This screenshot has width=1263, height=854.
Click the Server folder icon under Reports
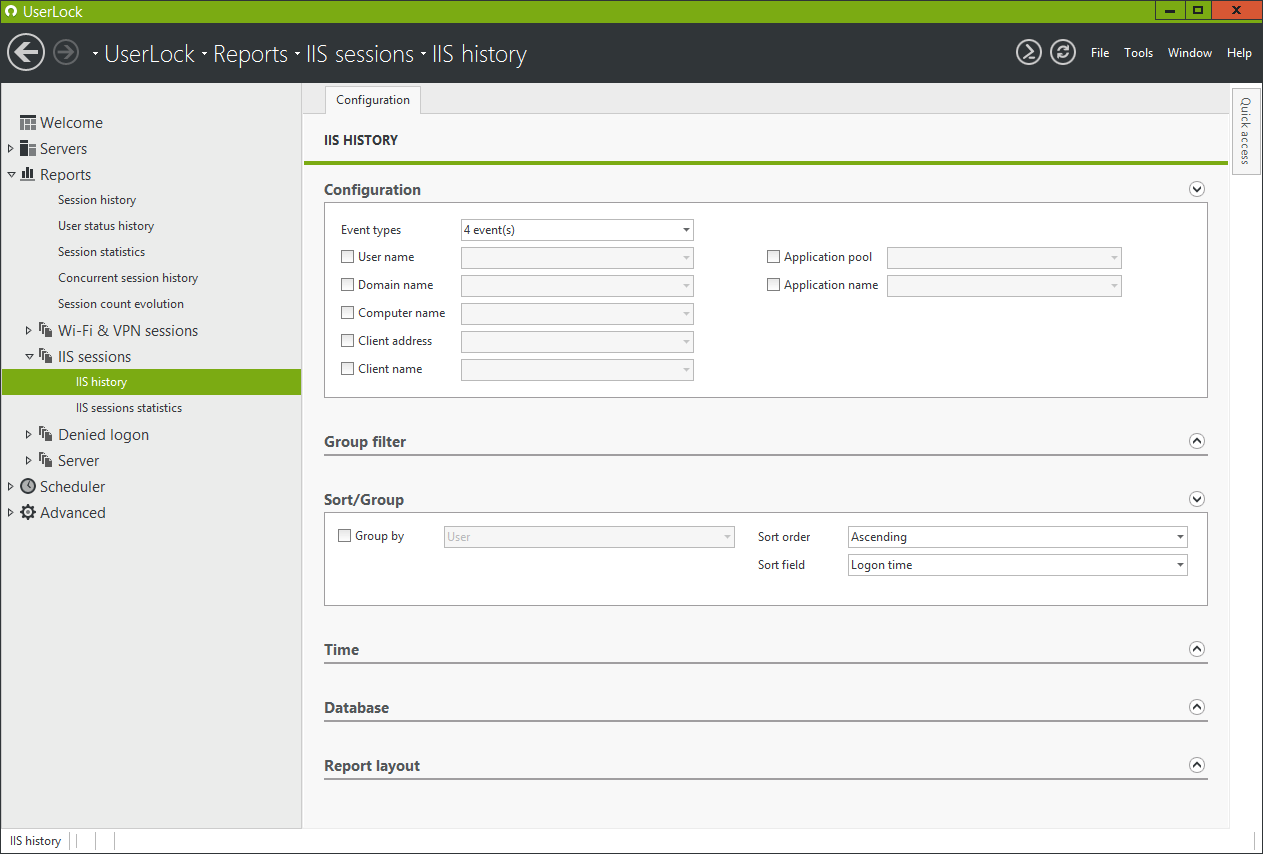pyautogui.click(x=46, y=460)
